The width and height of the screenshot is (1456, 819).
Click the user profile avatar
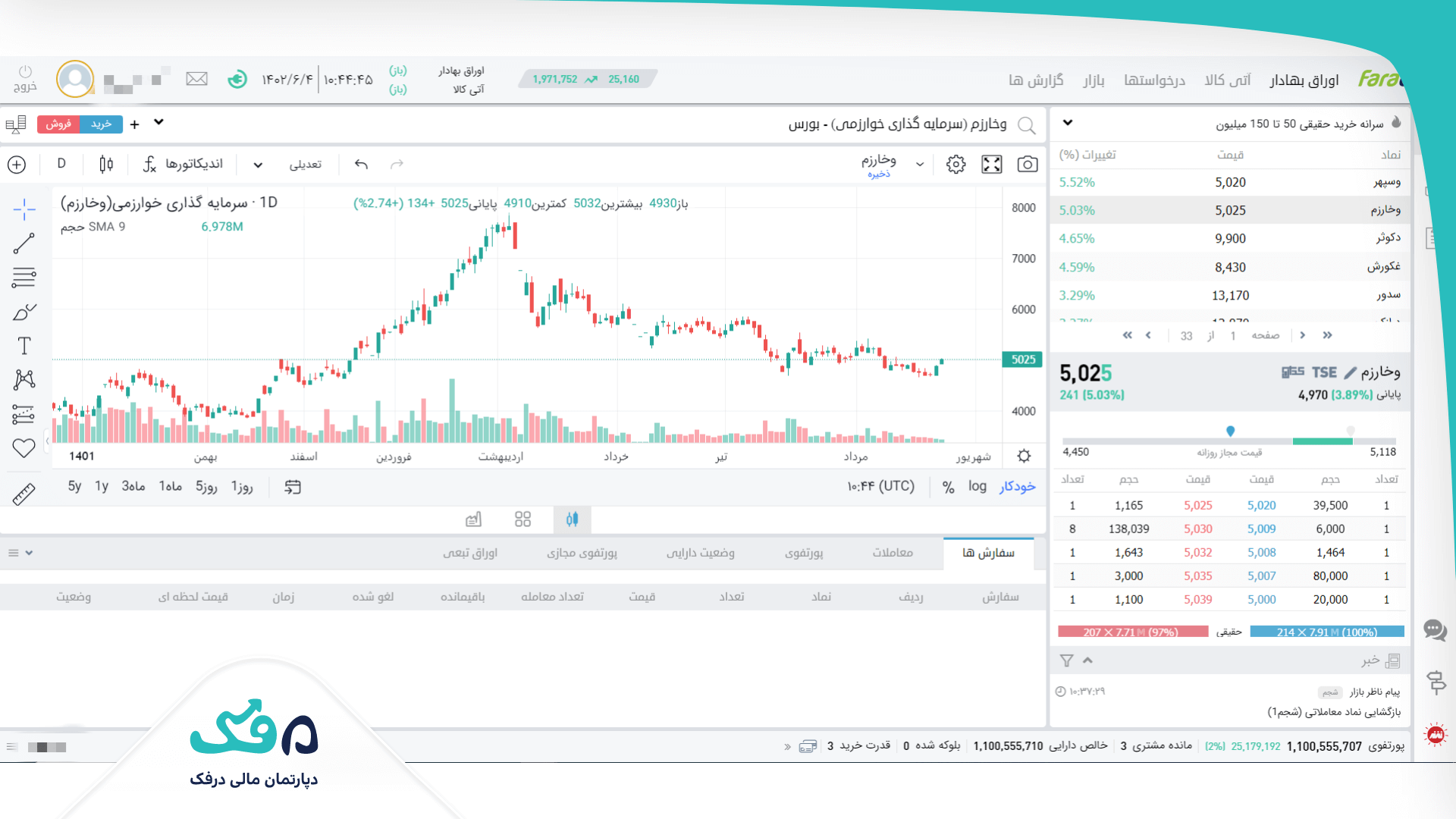pyautogui.click(x=75, y=79)
